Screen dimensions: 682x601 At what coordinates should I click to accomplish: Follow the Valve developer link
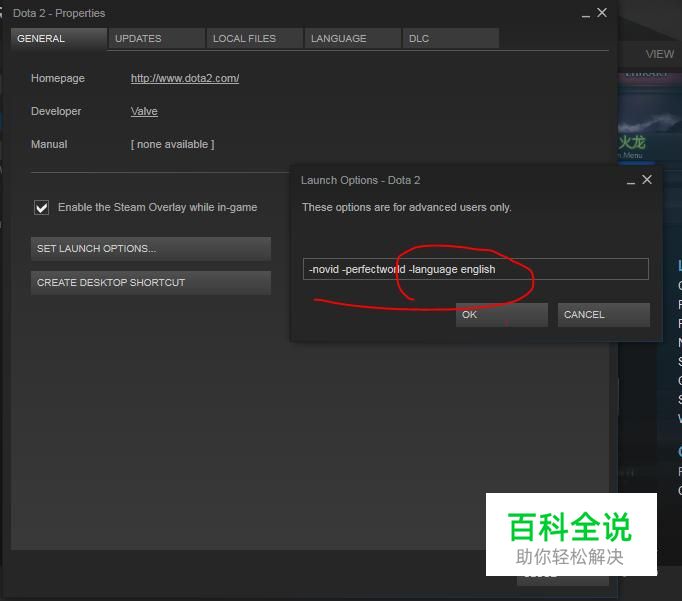[144, 111]
